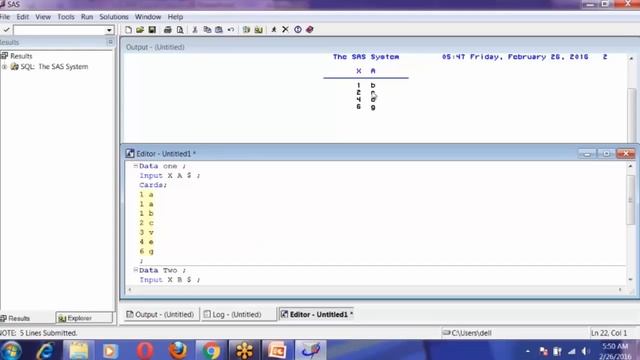Show hidden system tray icons arrow

528,351
